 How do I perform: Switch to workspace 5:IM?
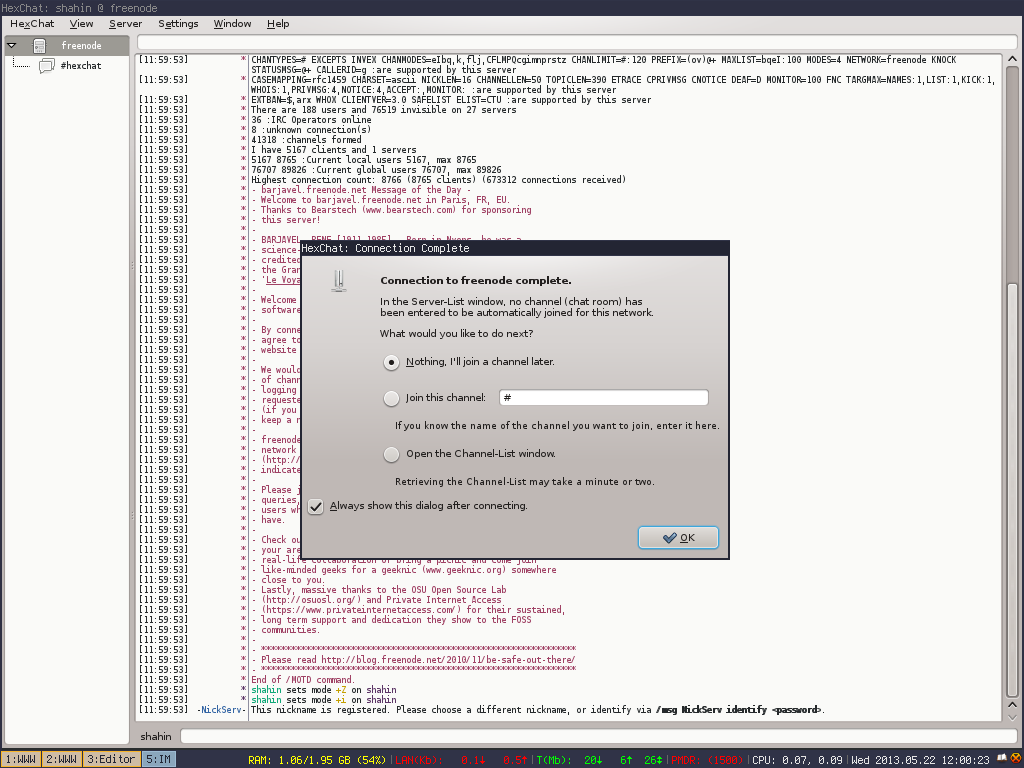click(158, 760)
